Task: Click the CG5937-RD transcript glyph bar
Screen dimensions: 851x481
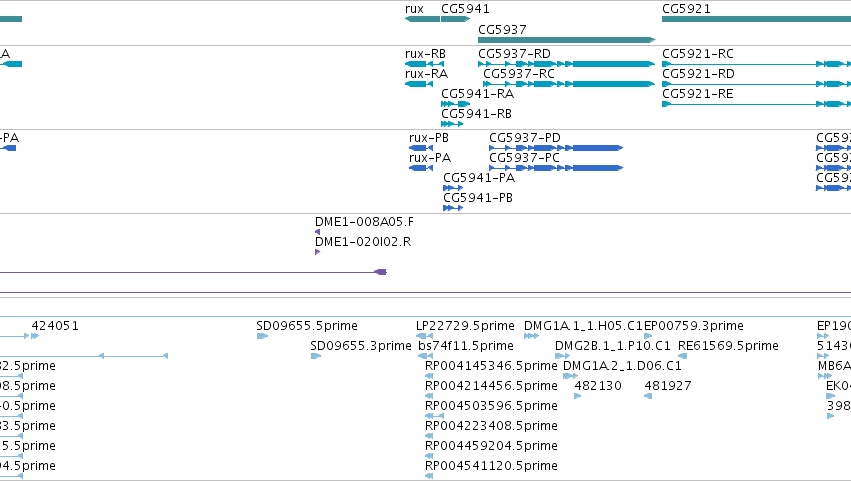Action: [x=567, y=64]
